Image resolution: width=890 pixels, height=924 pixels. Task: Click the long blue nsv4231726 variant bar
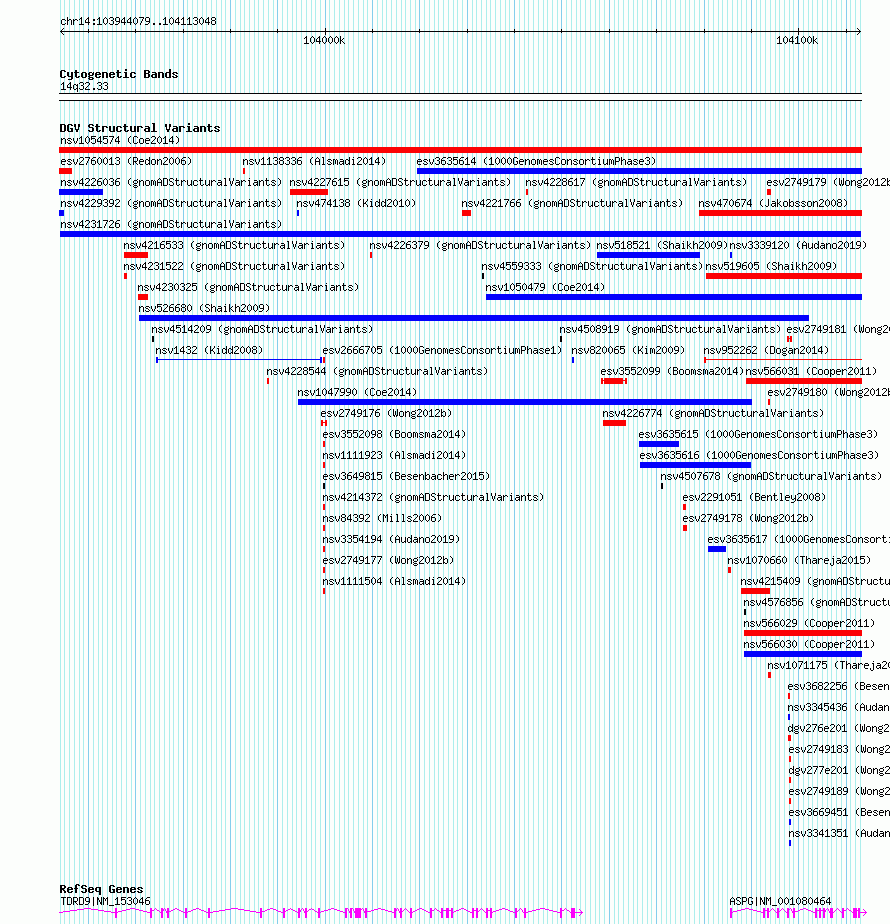click(460, 234)
